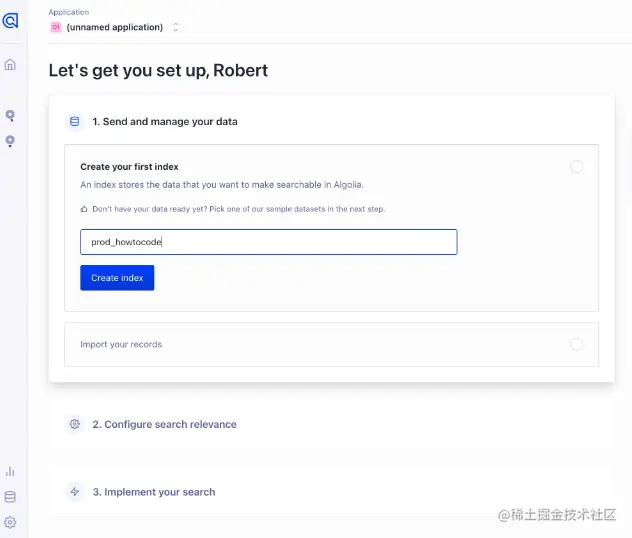Click the gear icon beside Configure search relevance

75,424
